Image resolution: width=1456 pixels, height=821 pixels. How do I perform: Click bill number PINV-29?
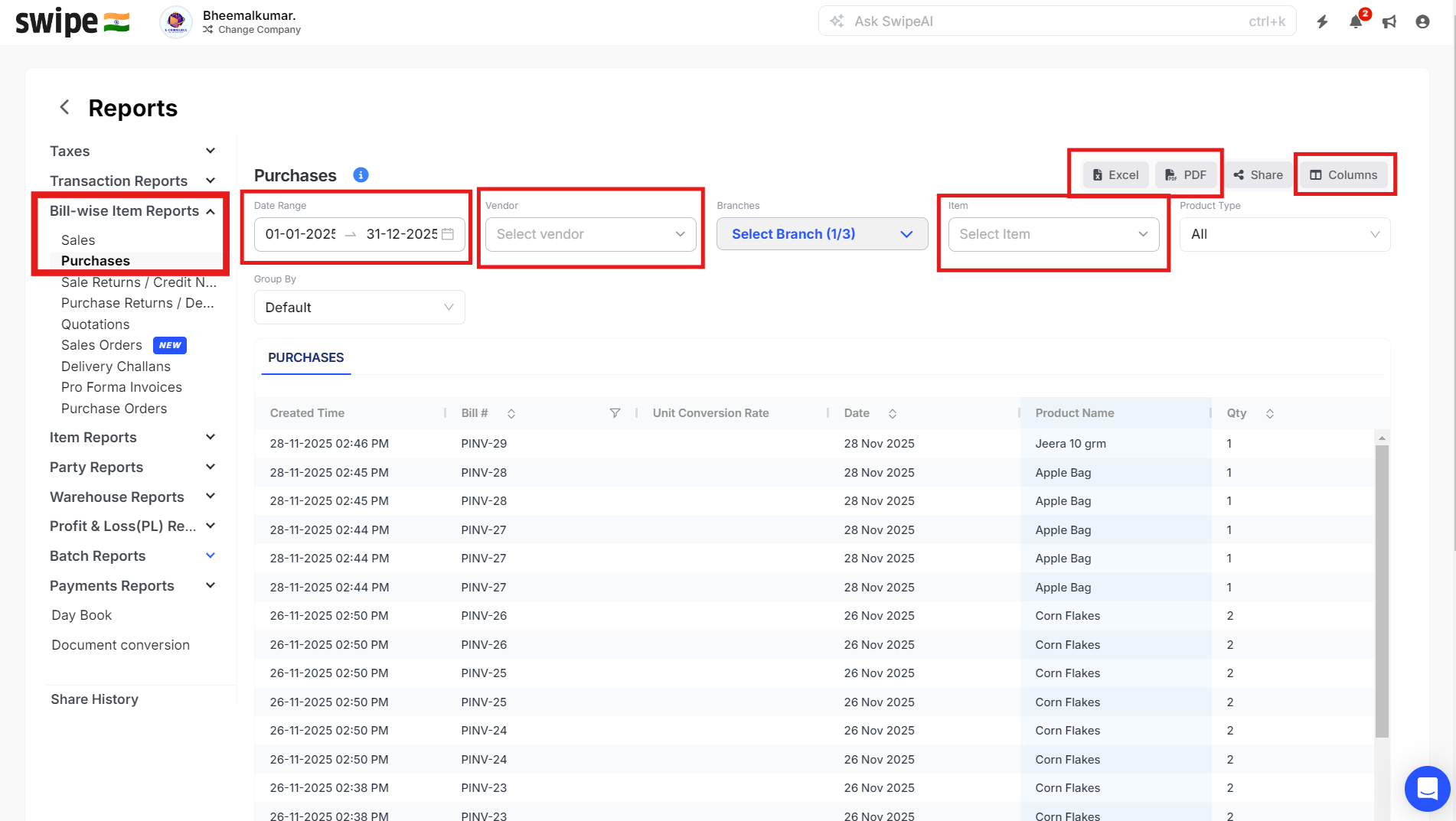[x=485, y=444]
